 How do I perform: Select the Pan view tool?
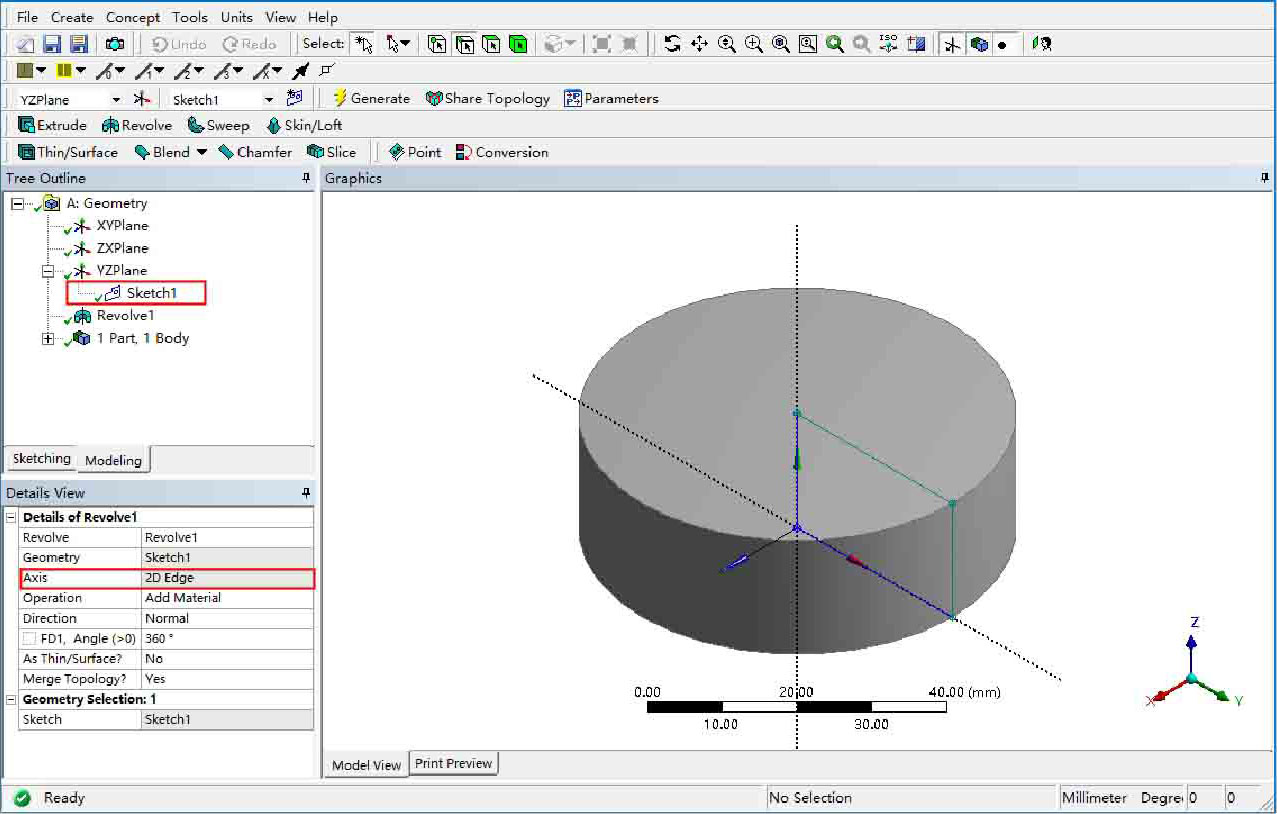[x=699, y=44]
